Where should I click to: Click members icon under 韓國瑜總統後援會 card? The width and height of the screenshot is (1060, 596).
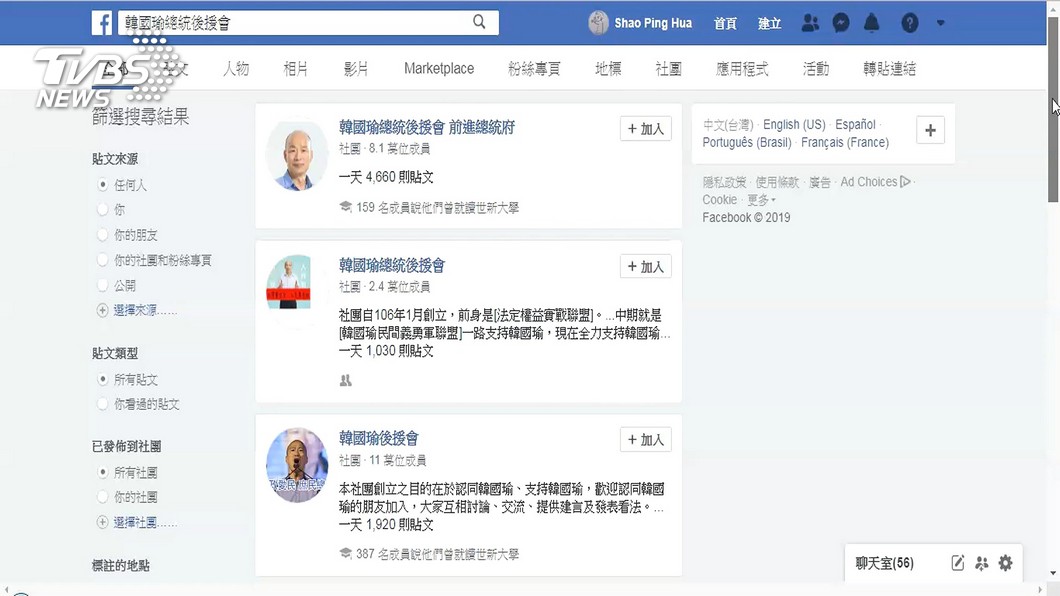[x=345, y=380]
